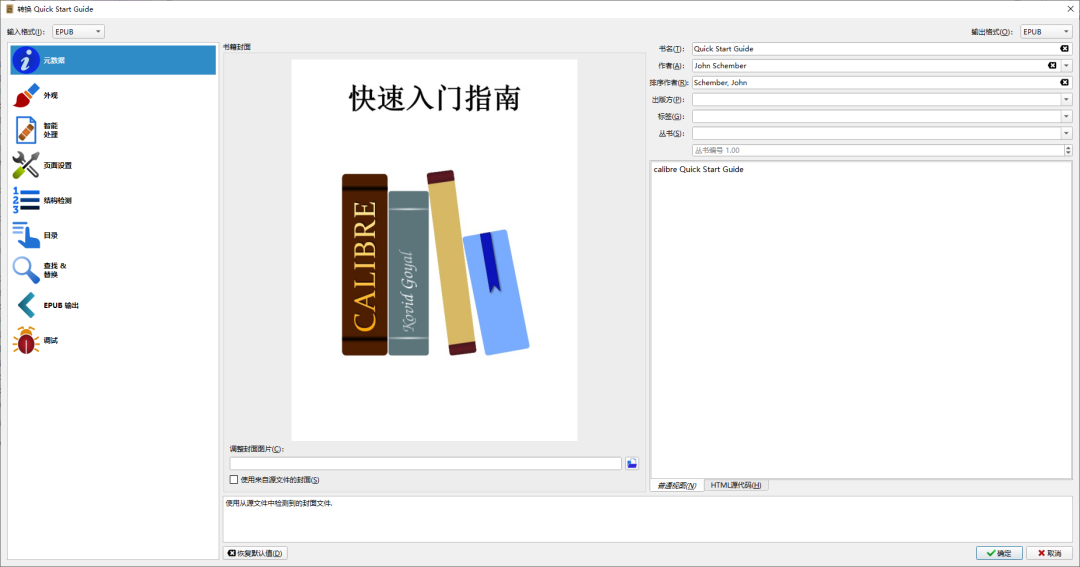Open the EPUB 输出 output section

coord(113,305)
